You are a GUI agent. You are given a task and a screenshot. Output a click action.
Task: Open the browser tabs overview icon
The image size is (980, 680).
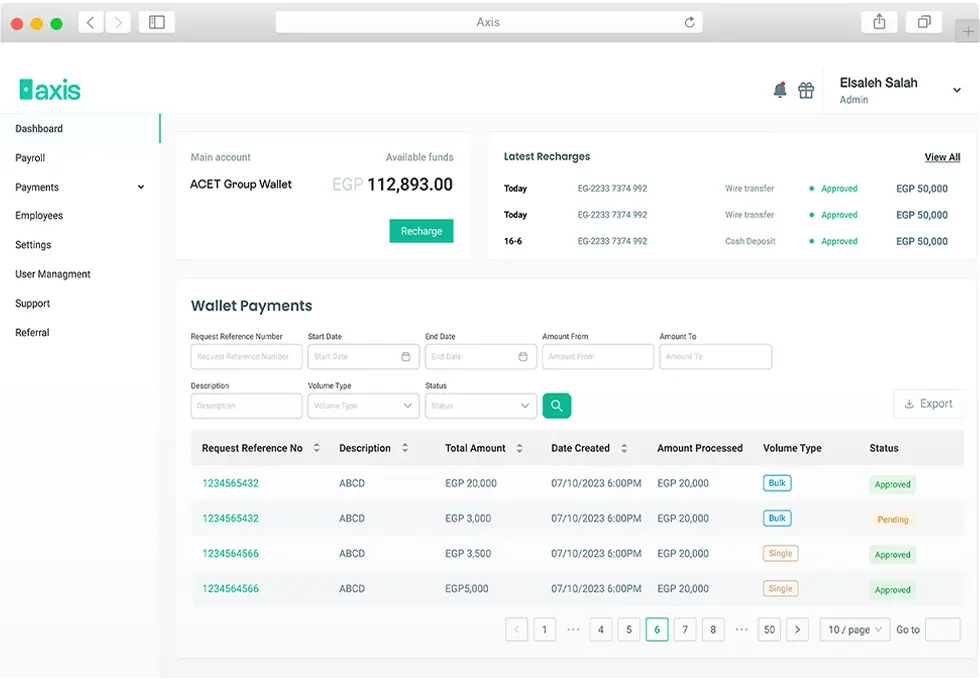click(924, 22)
